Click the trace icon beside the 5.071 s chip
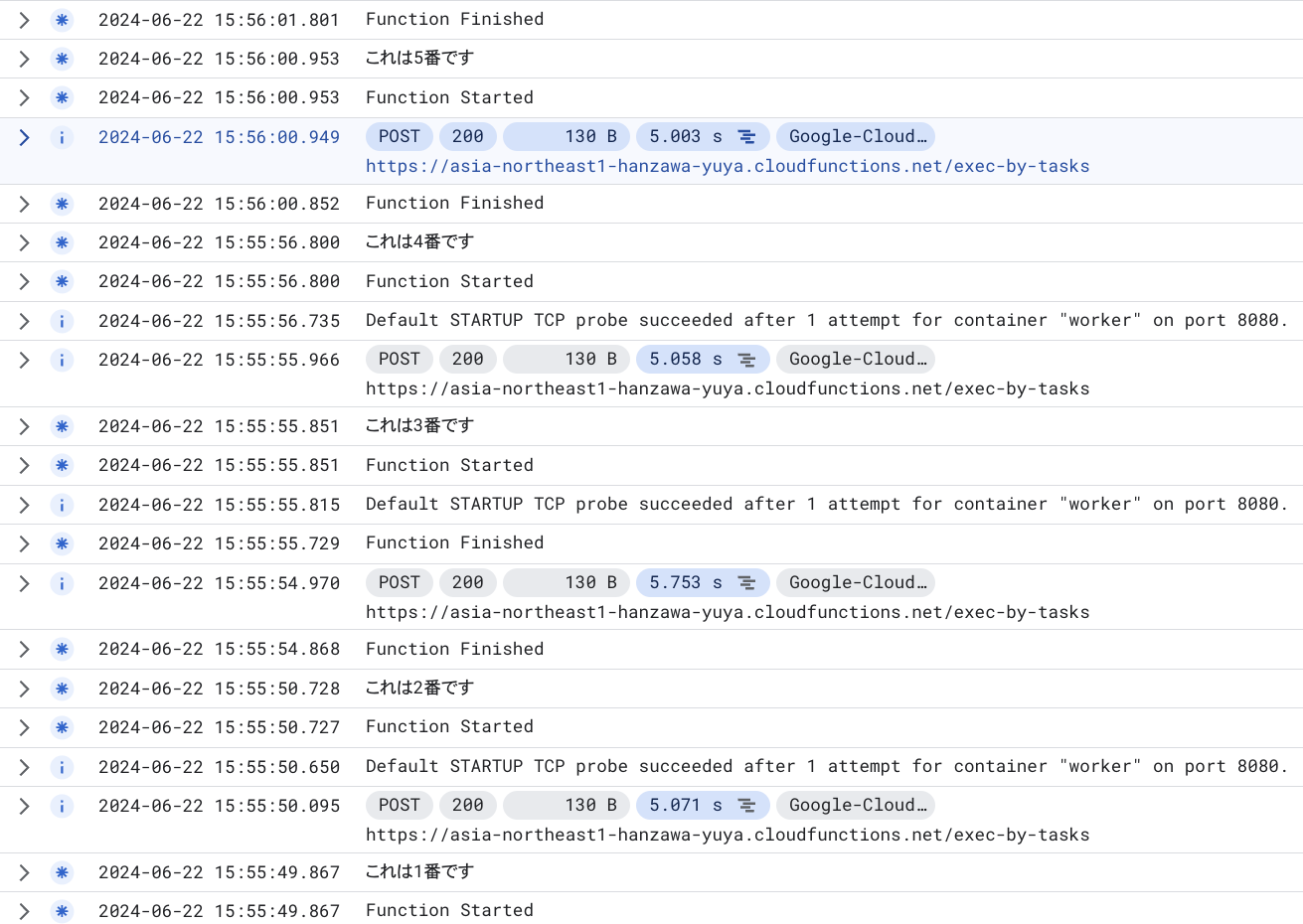1303x924 pixels. click(747, 806)
